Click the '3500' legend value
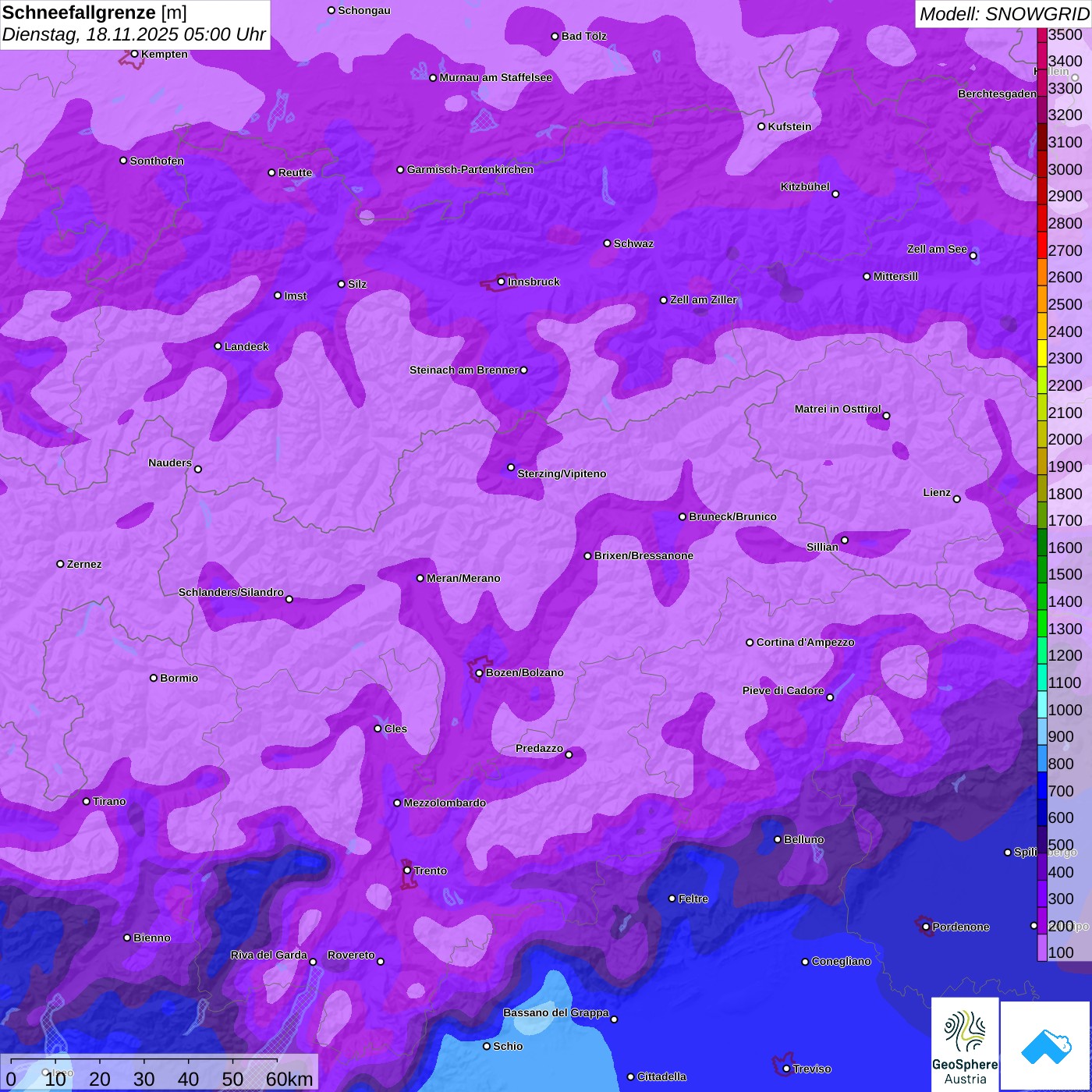This screenshot has height=1092, width=1092. click(x=1065, y=34)
